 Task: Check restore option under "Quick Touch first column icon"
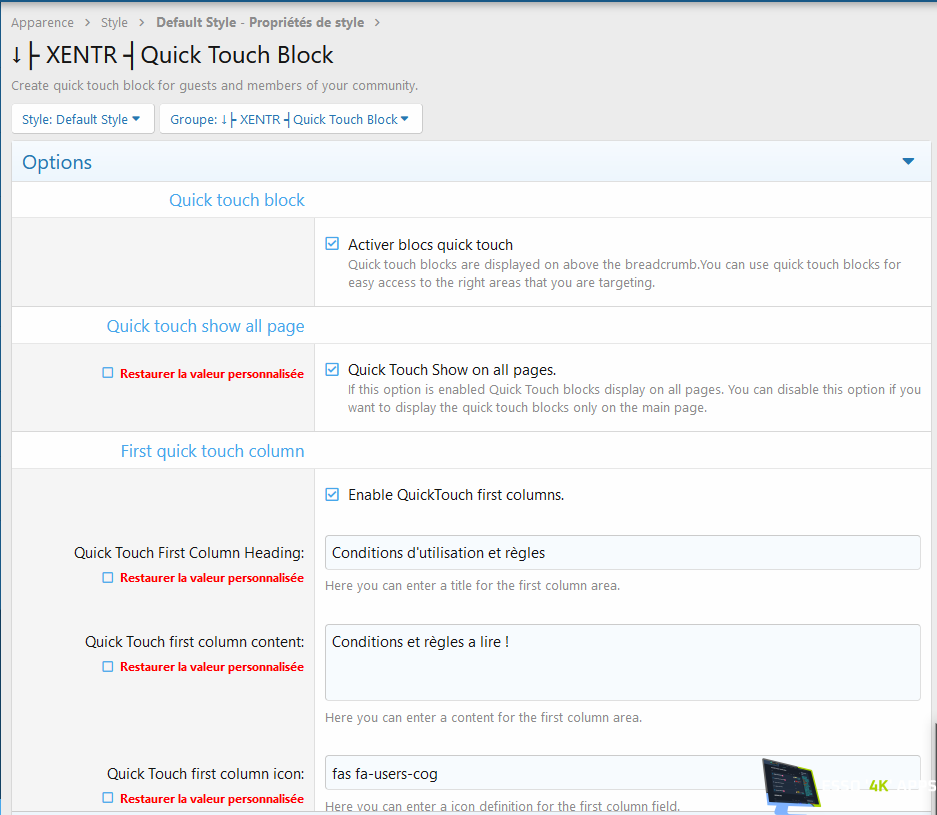click(107, 798)
